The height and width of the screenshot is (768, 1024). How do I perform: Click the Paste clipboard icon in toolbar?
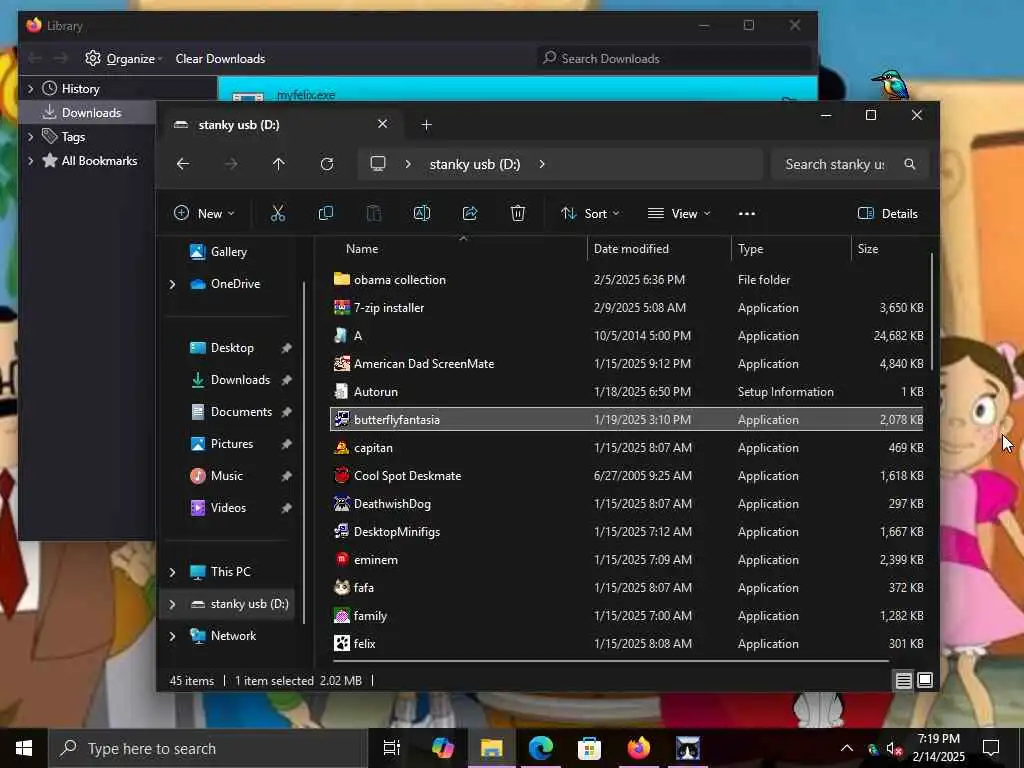click(374, 214)
